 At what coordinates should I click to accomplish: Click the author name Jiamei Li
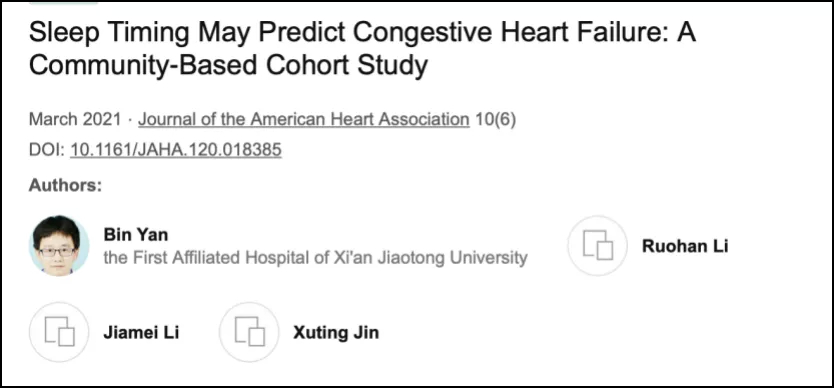coord(141,333)
